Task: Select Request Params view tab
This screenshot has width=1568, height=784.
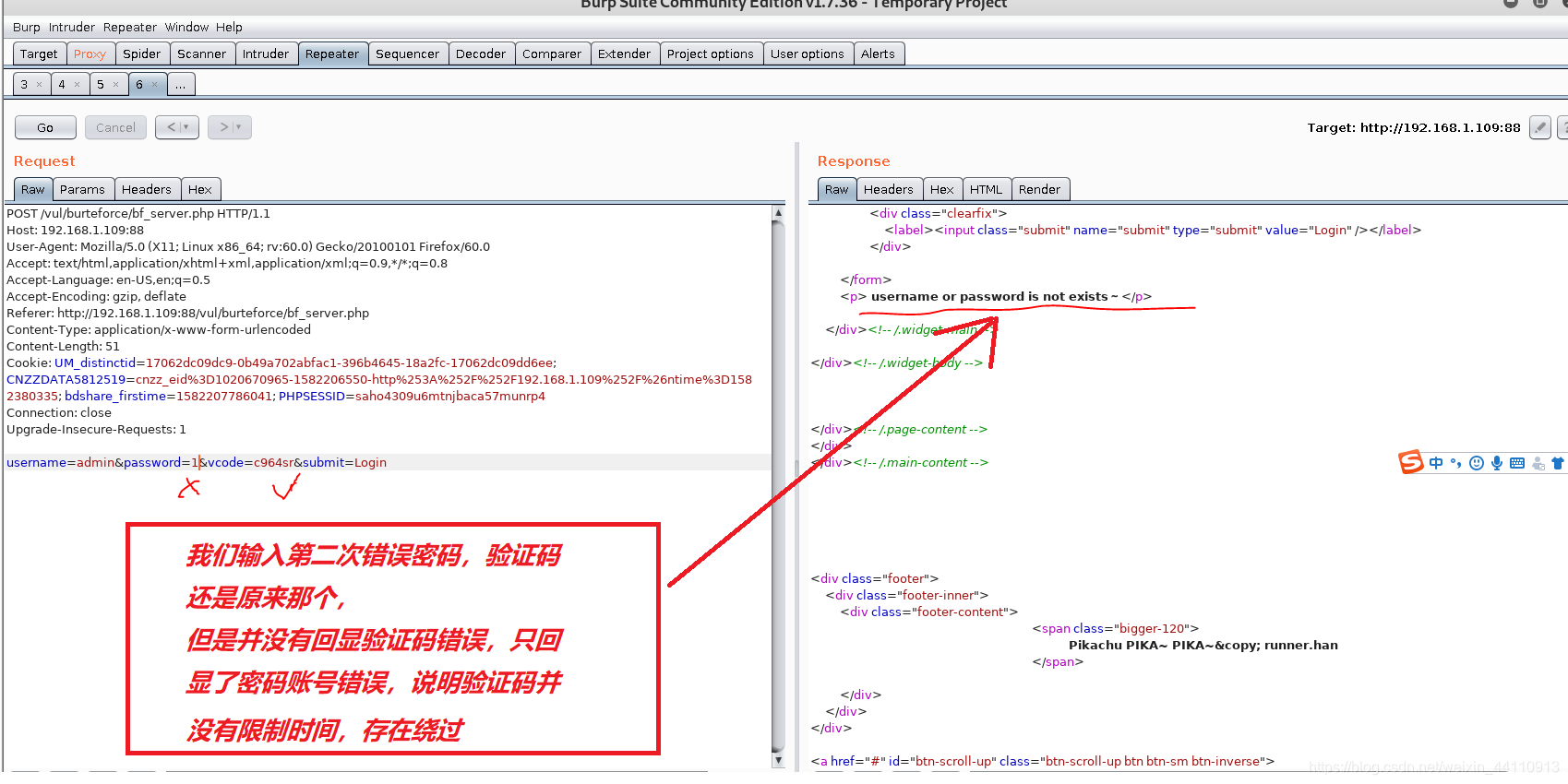Action: [x=83, y=189]
